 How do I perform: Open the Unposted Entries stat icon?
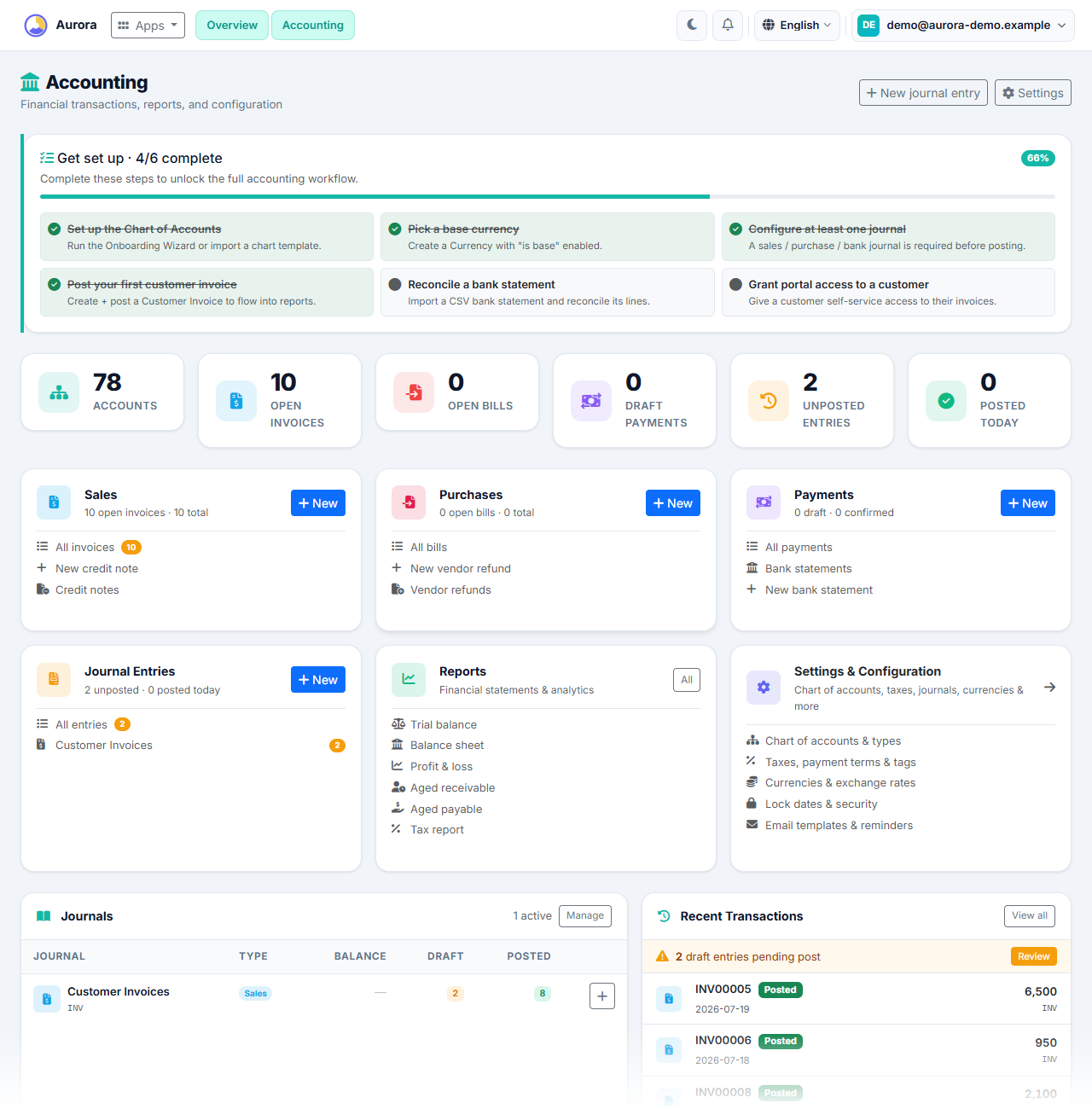769,401
